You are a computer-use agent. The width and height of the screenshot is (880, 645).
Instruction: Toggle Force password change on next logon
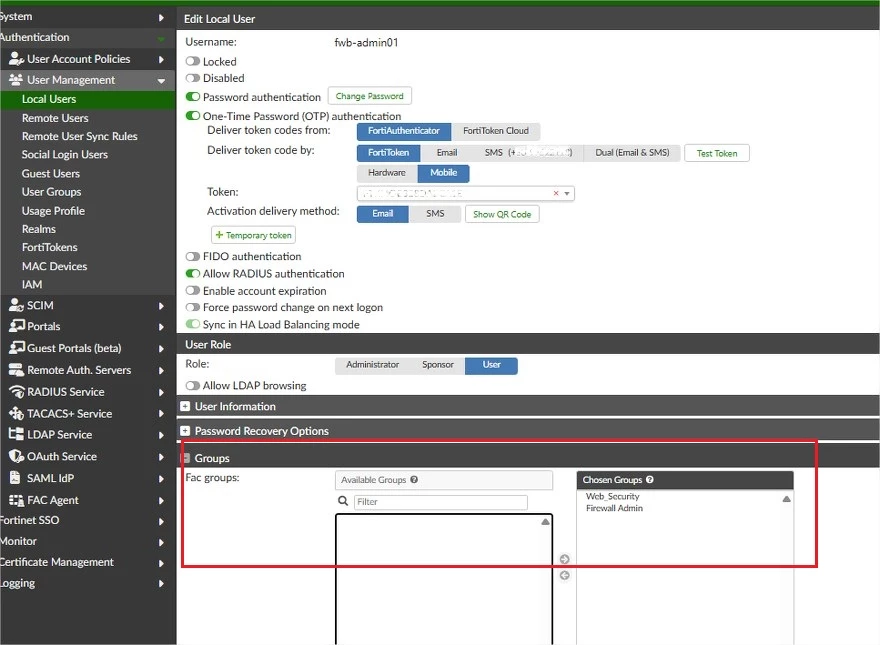[x=192, y=307]
